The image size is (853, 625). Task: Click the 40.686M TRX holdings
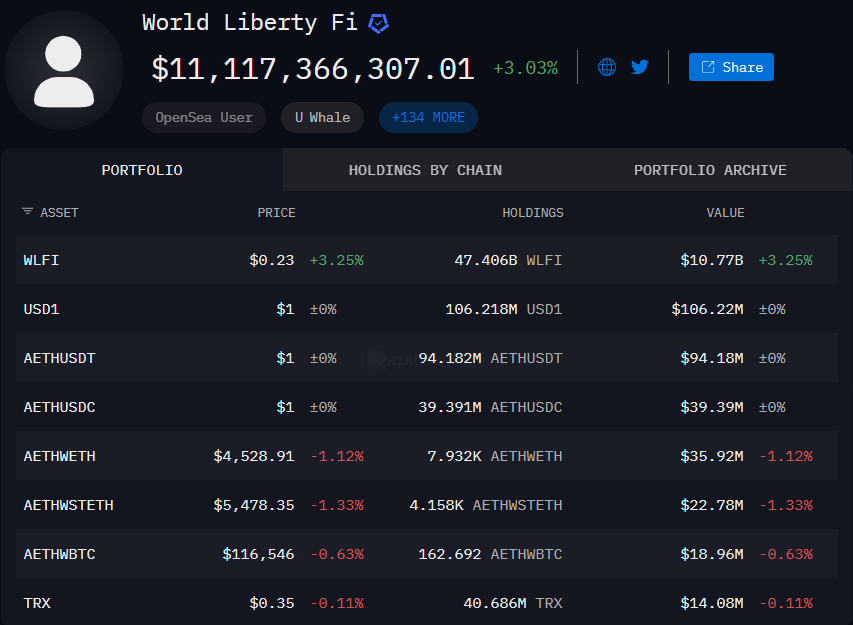[x=512, y=603]
